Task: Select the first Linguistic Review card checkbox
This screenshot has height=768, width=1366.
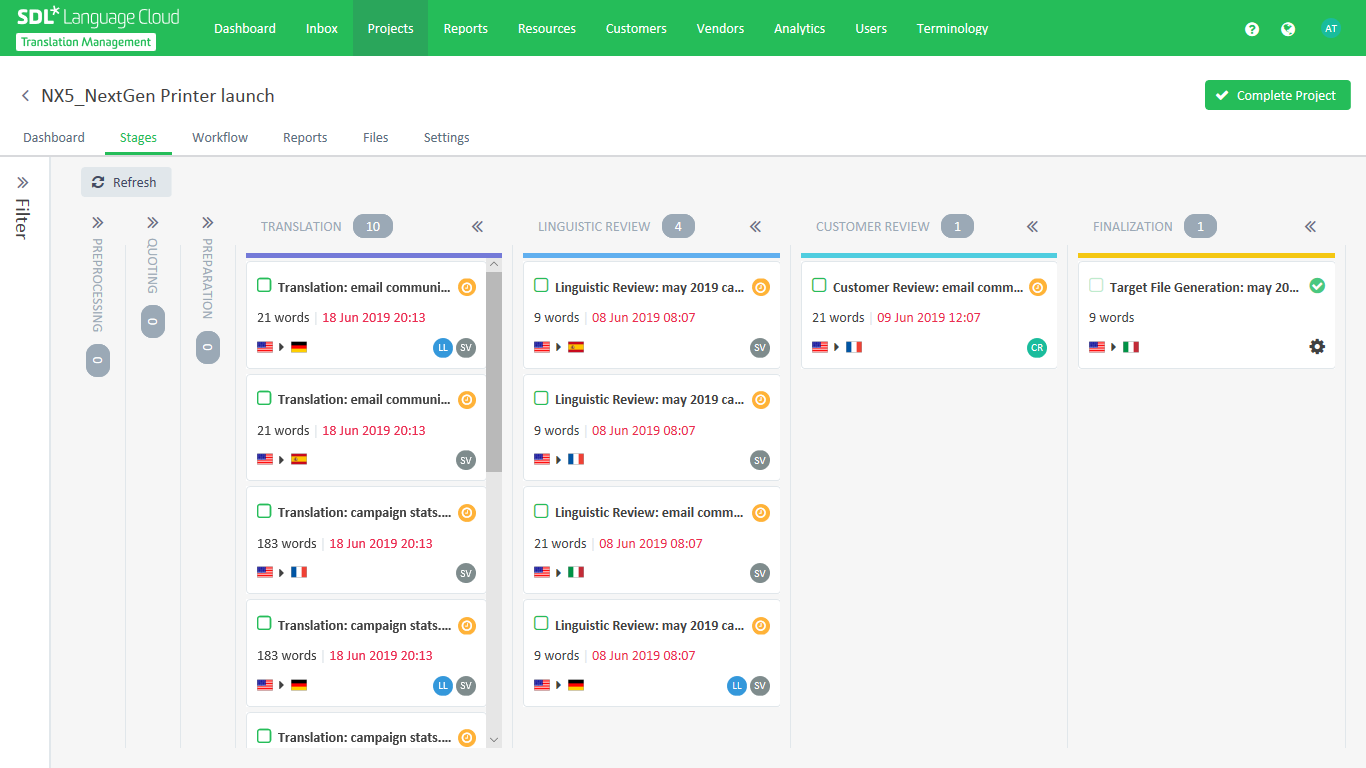Action: (x=541, y=286)
